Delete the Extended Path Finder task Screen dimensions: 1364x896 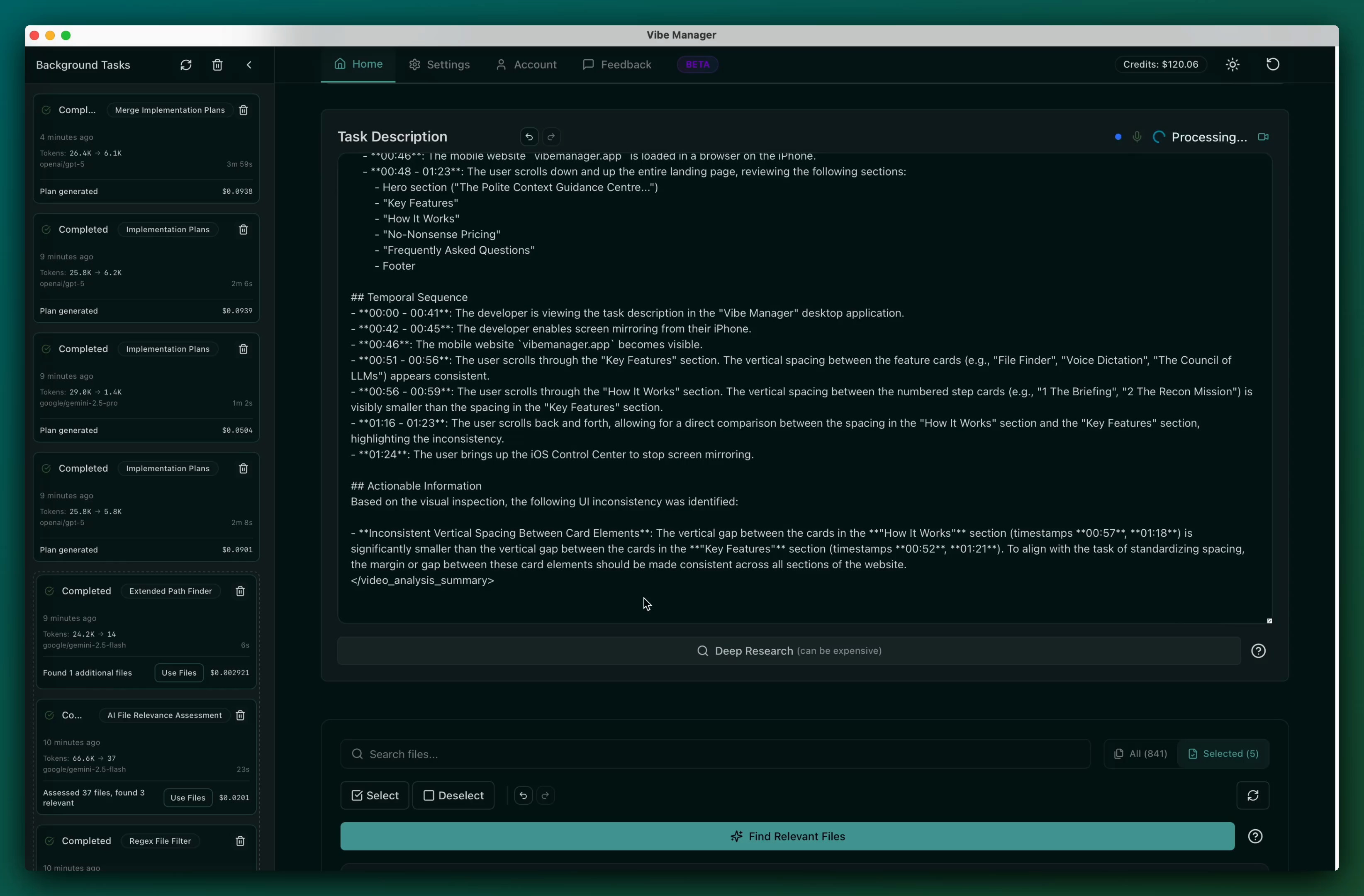tap(240, 591)
